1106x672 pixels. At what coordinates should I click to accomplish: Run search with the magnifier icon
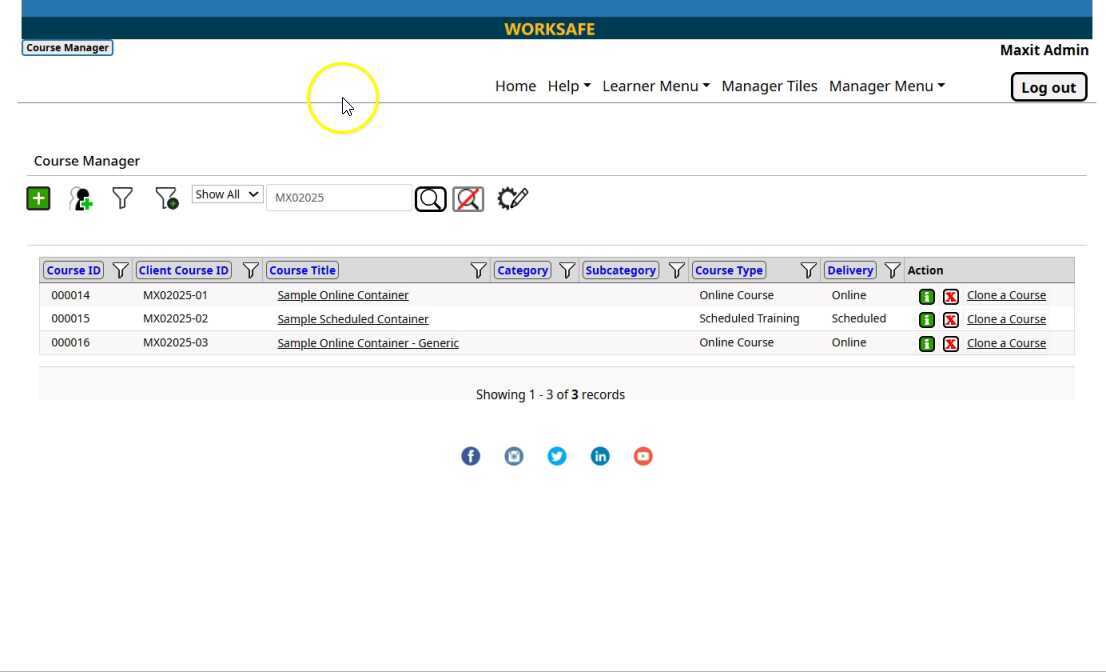430,199
